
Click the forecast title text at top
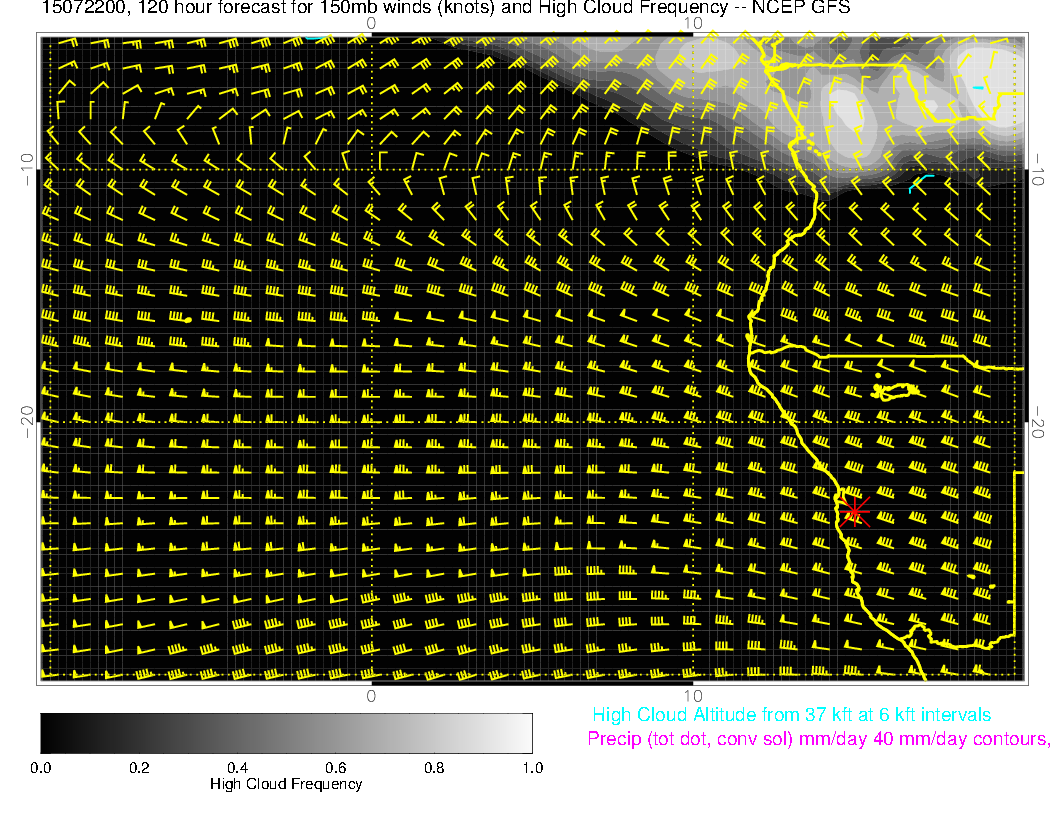click(446, 8)
